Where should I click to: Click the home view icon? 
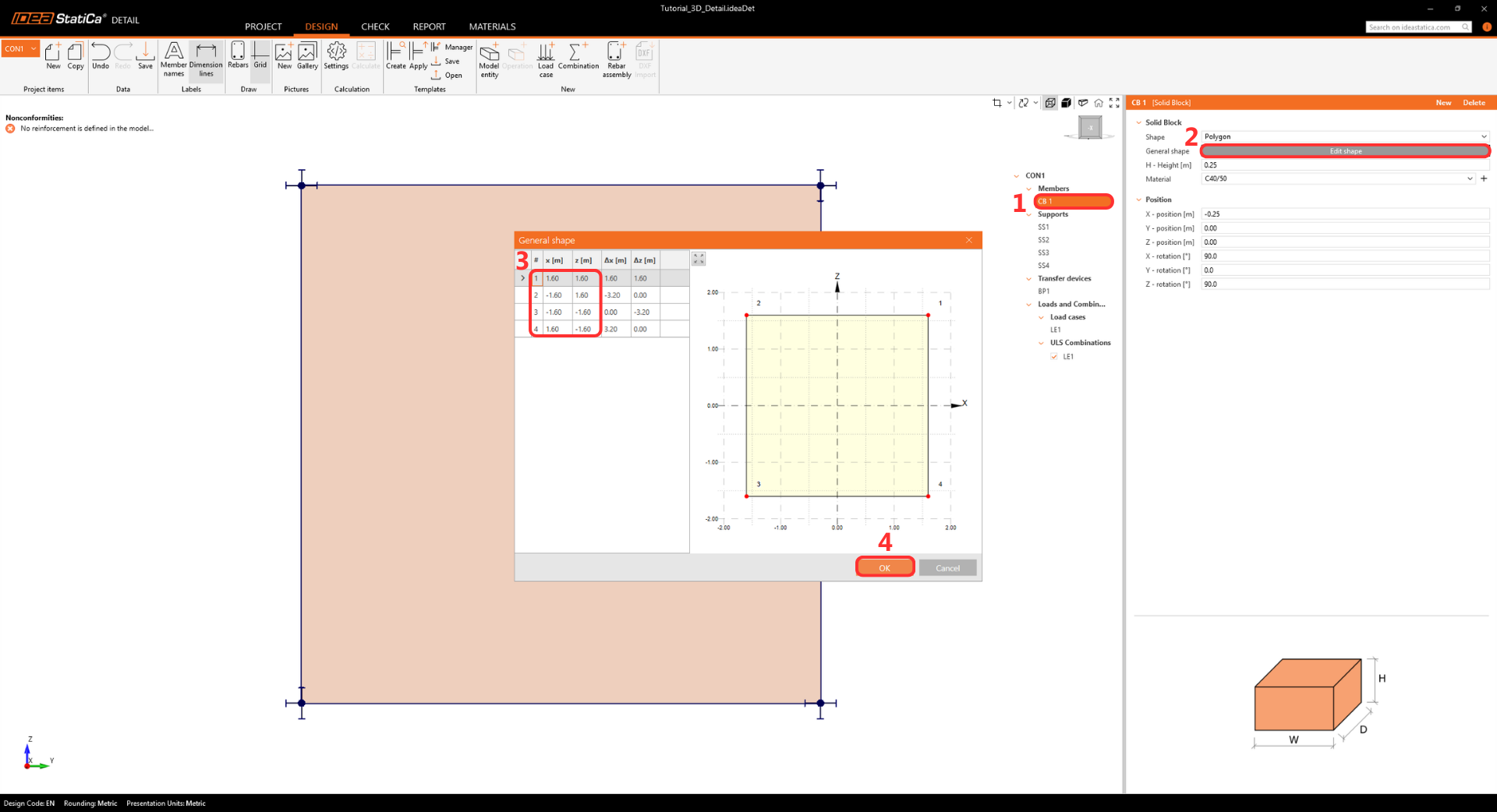(1099, 103)
